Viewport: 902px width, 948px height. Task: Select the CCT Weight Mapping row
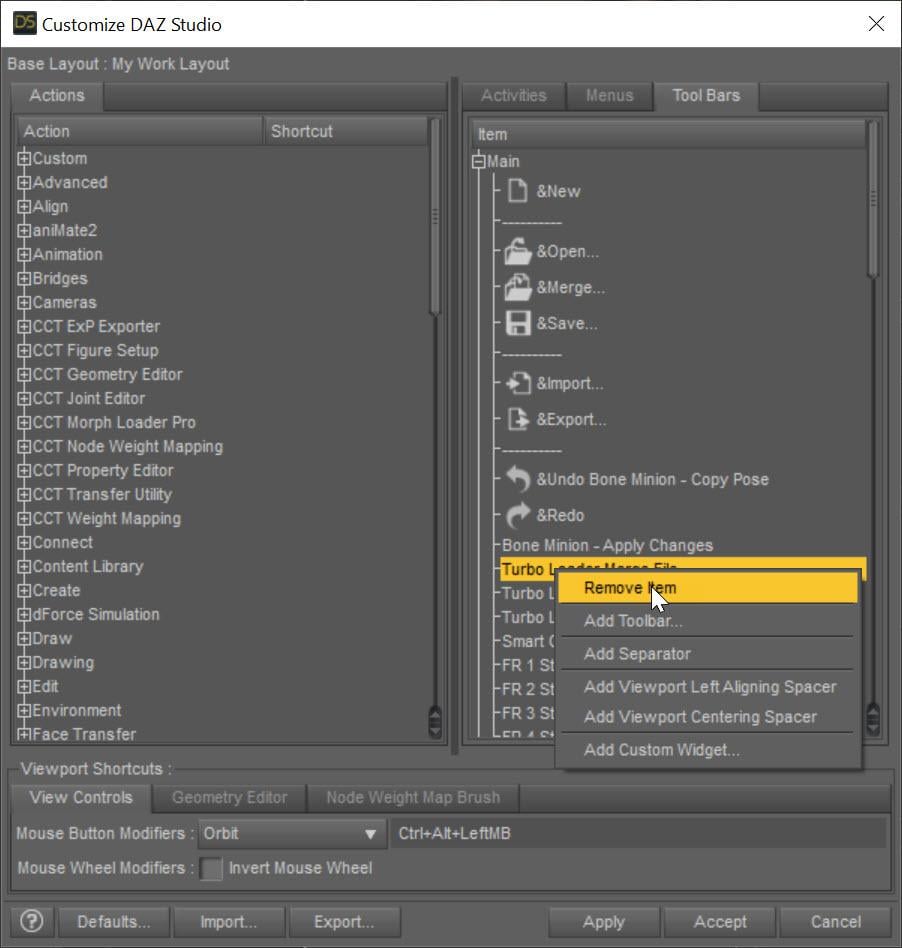106,518
